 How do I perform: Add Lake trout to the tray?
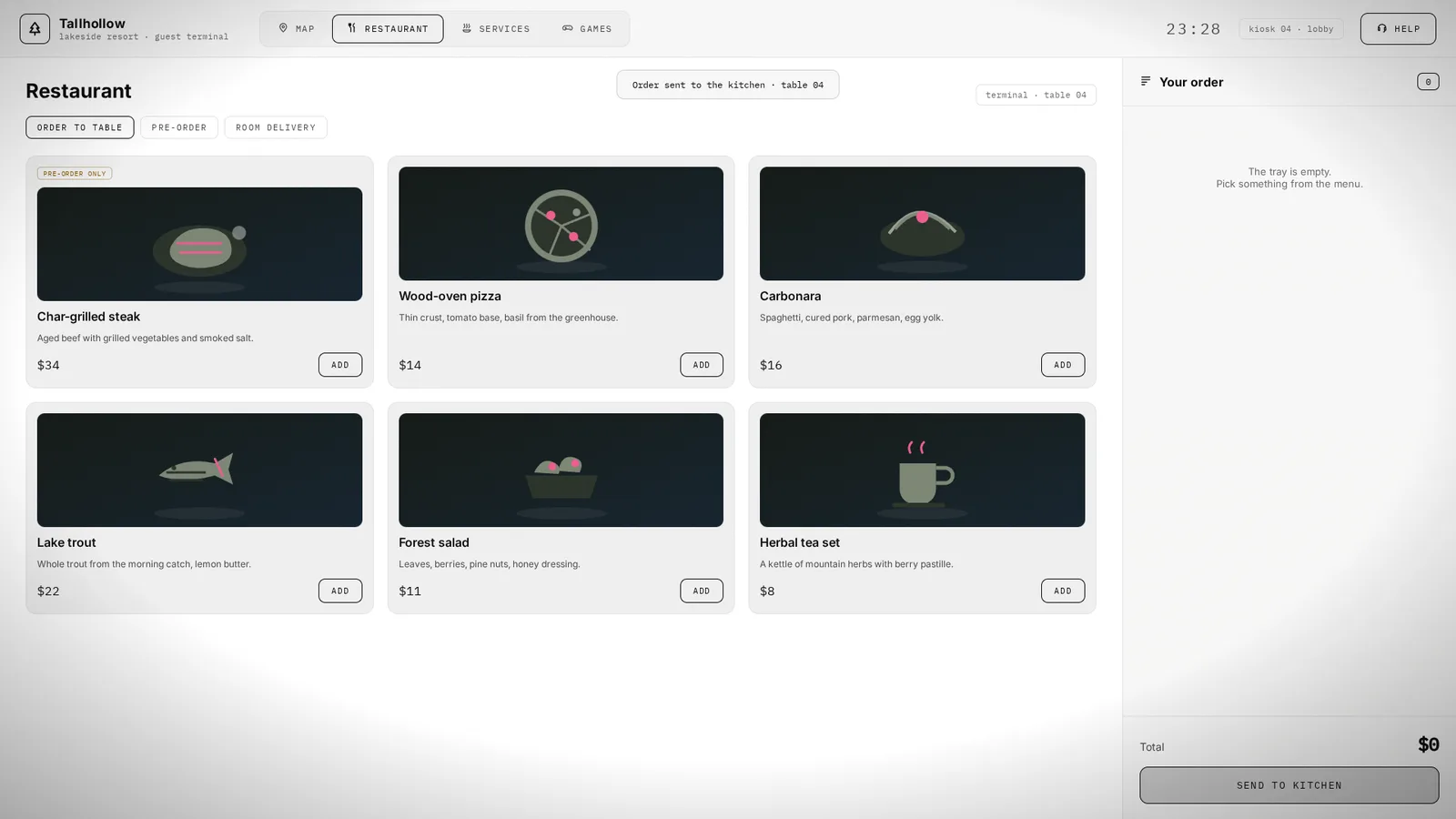pos(340,591)
